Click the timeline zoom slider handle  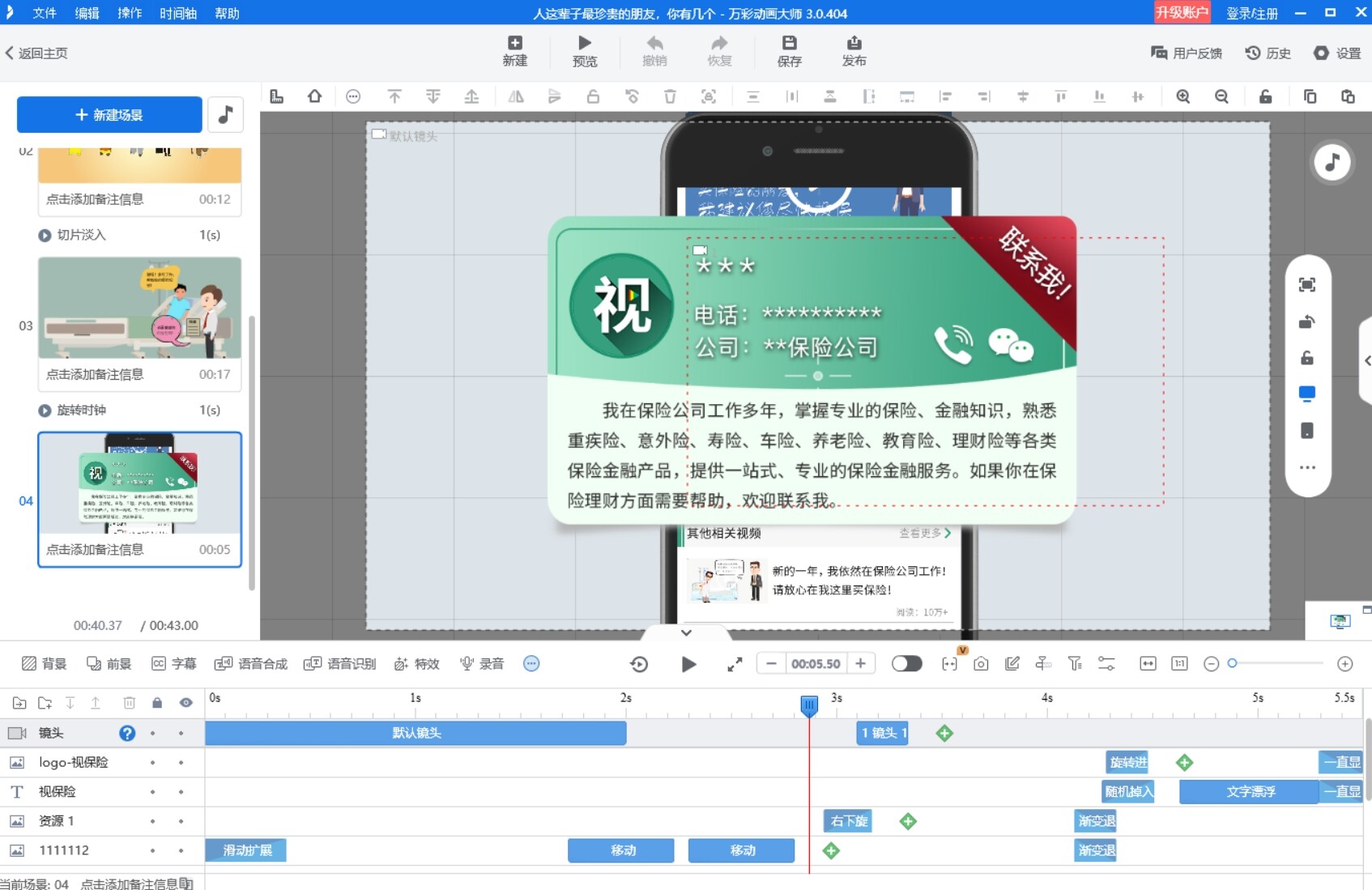1232,663
